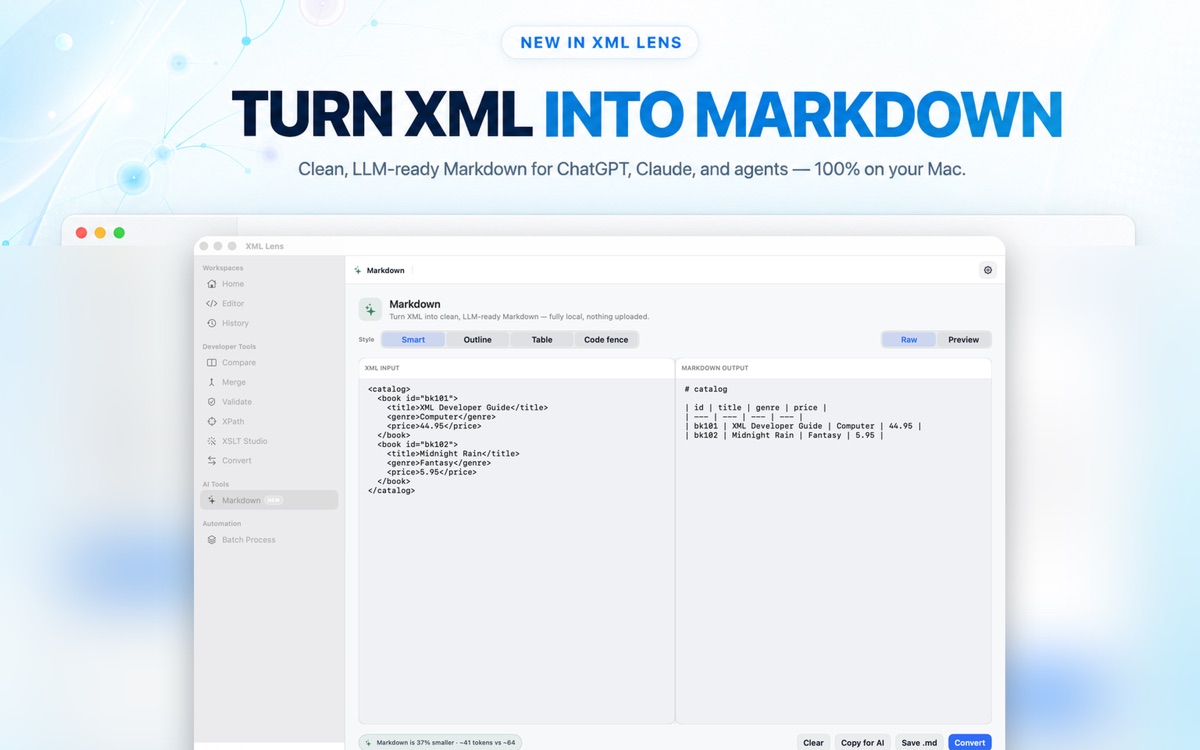Click the green zoom button of the background window

tap(119, 233)
